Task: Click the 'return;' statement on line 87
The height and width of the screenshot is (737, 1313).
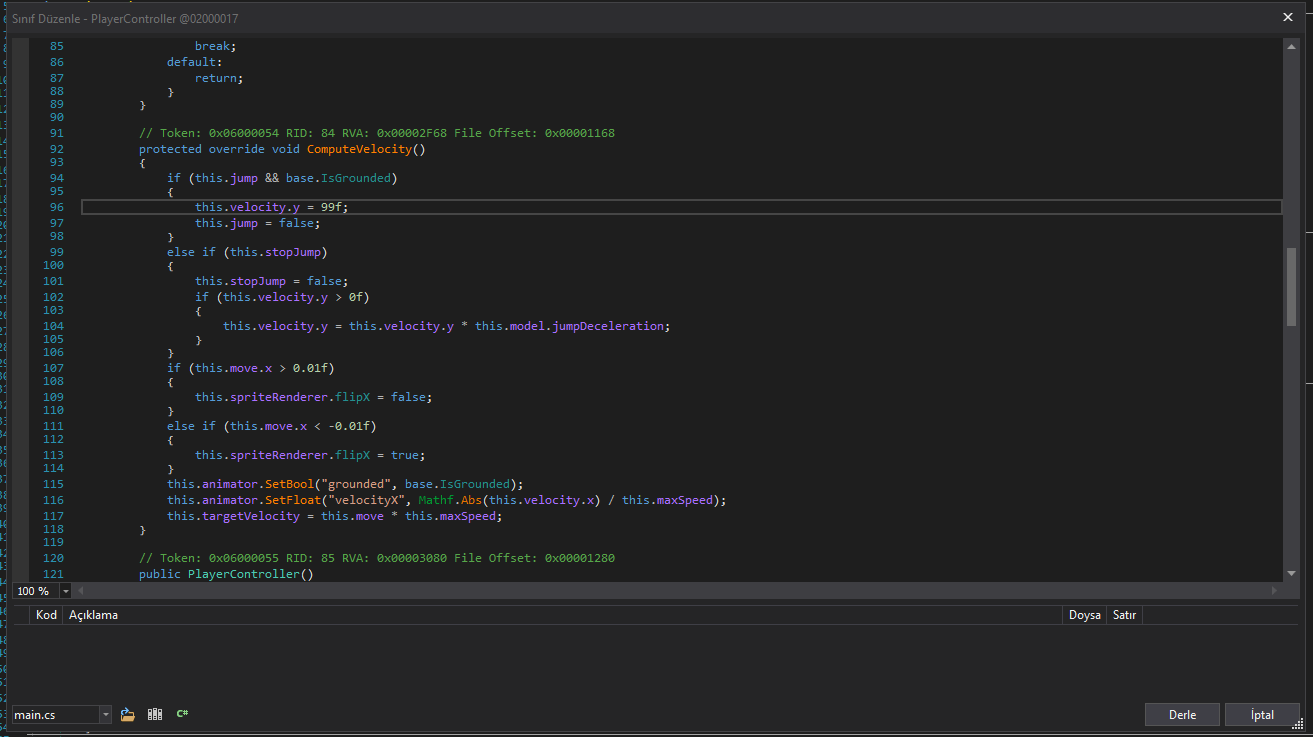Action: pos(219,78)
